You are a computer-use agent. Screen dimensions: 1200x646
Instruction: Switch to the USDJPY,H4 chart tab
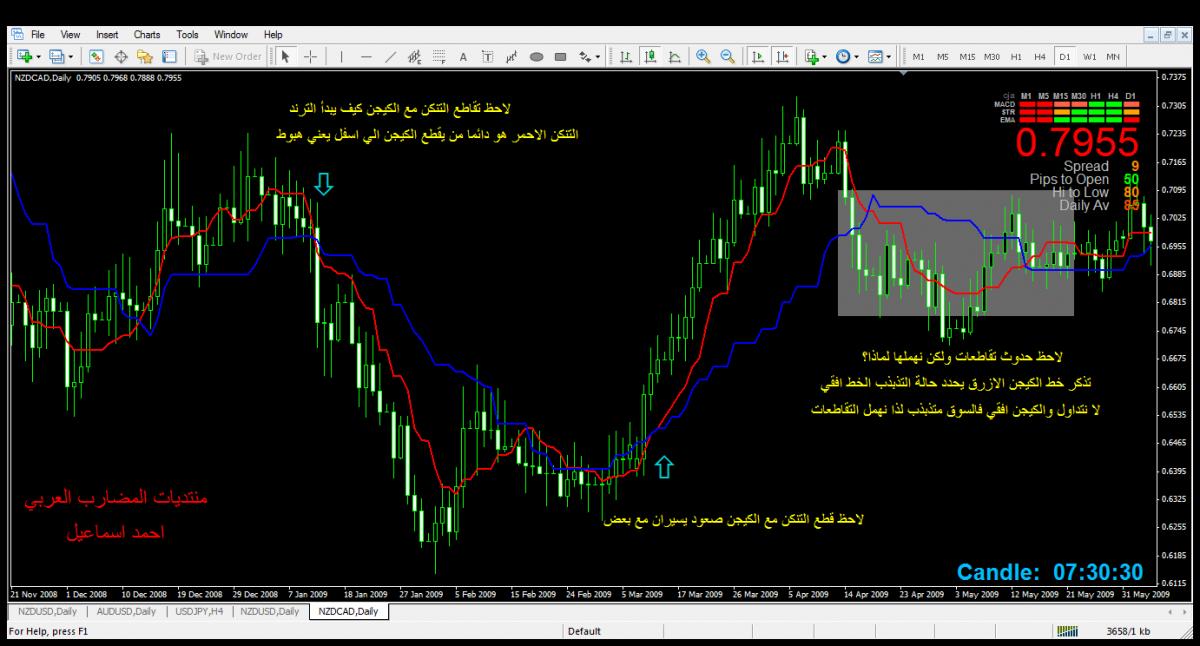coord(199,611)
